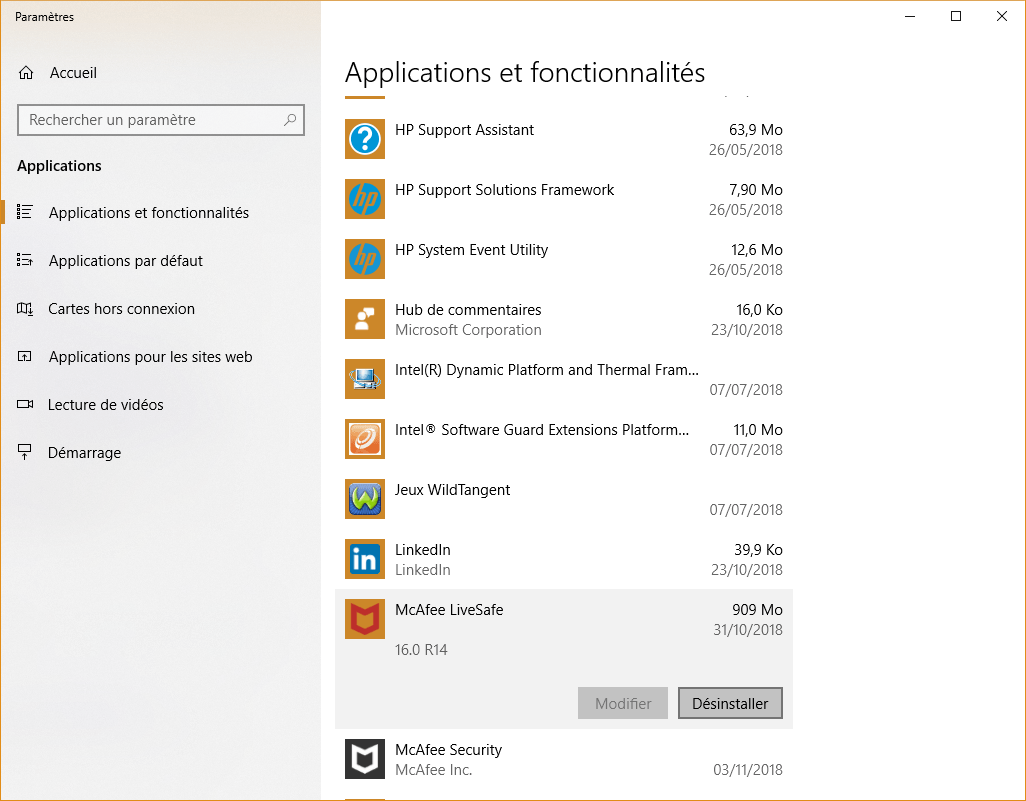Click the Rechercher un paramètre search field
Viewport: 1026px width, 801px height.
(x=150, y=120)
